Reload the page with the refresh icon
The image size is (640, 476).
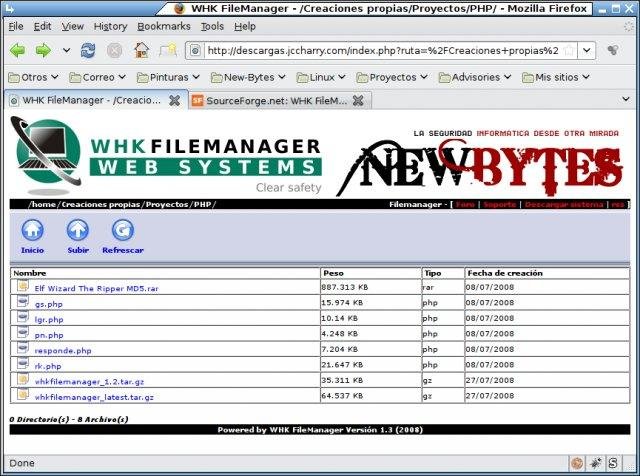(88, 51)
